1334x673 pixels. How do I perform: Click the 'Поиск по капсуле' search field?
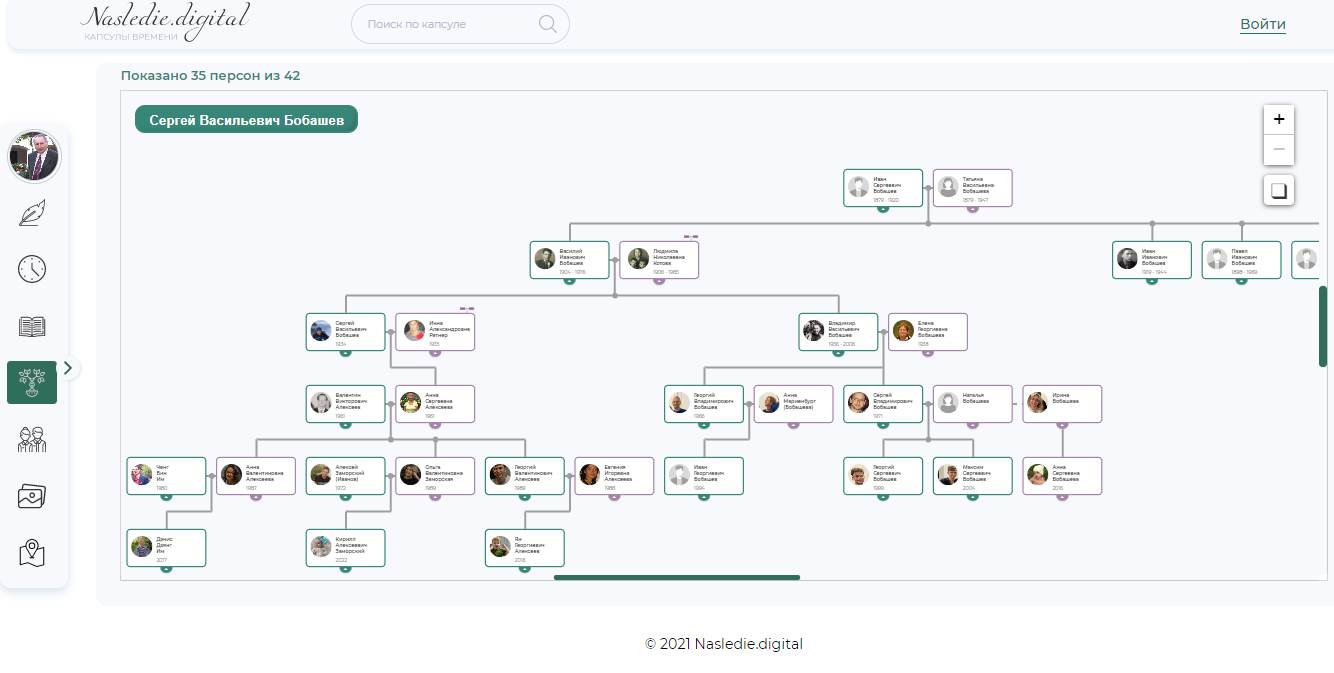click(x=445, y=24)
